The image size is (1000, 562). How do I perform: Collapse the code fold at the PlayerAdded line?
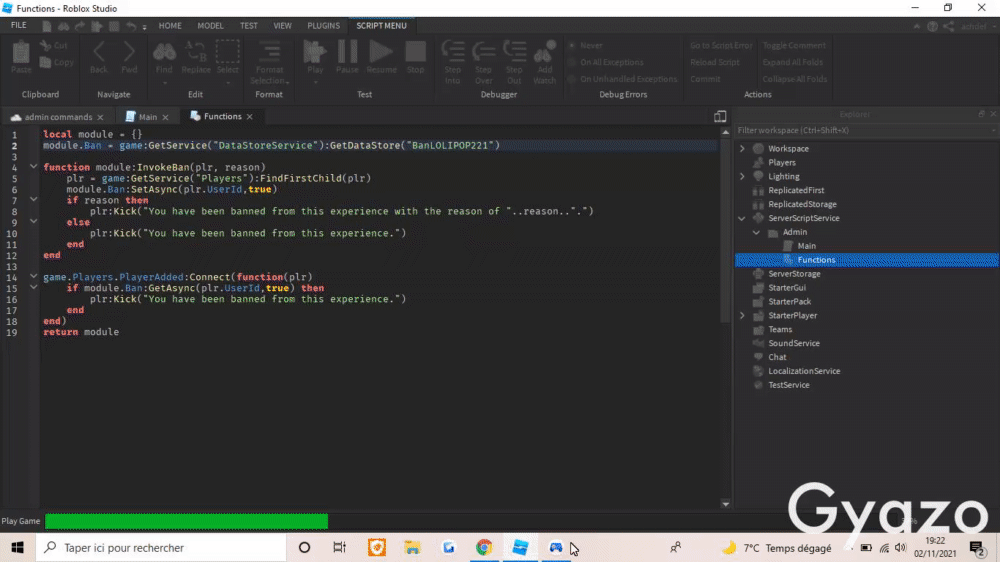click(33, 276)
